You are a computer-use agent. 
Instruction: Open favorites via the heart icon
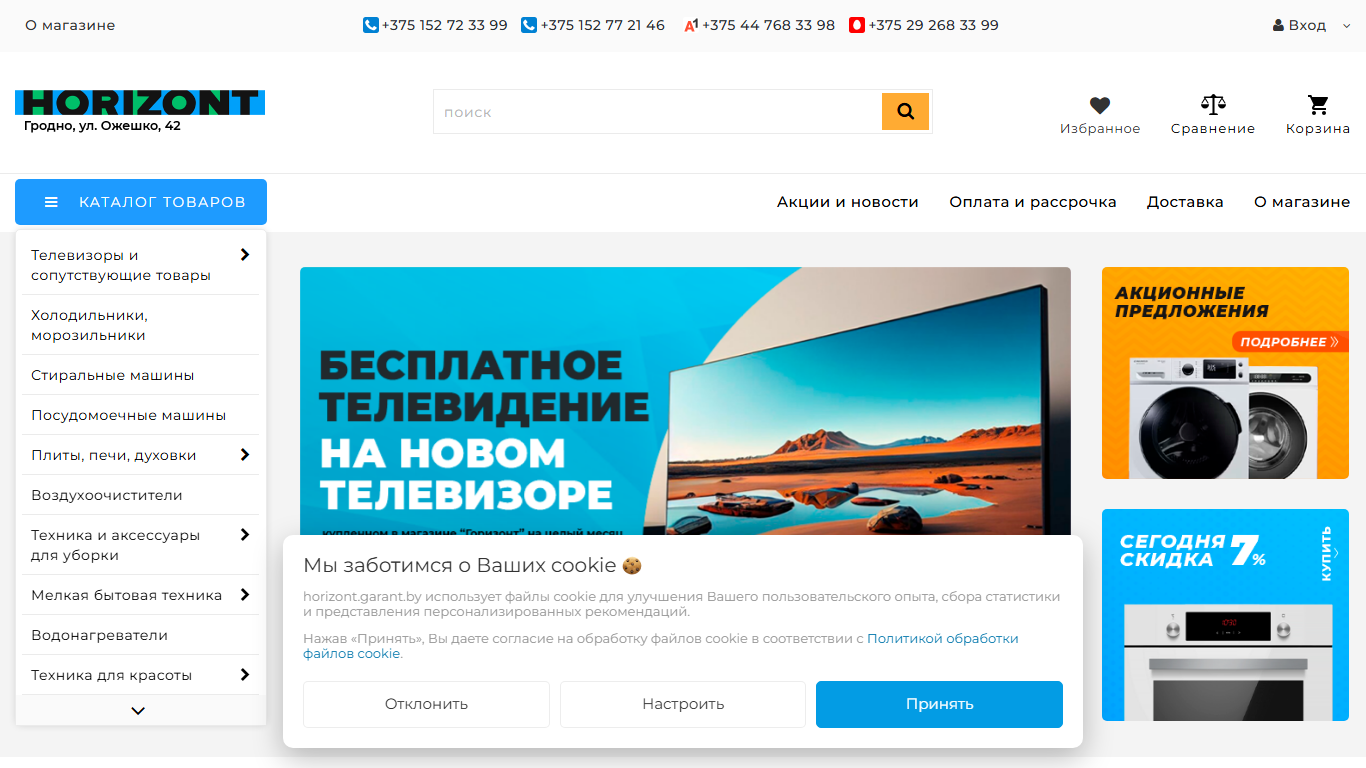[1100, 105]
